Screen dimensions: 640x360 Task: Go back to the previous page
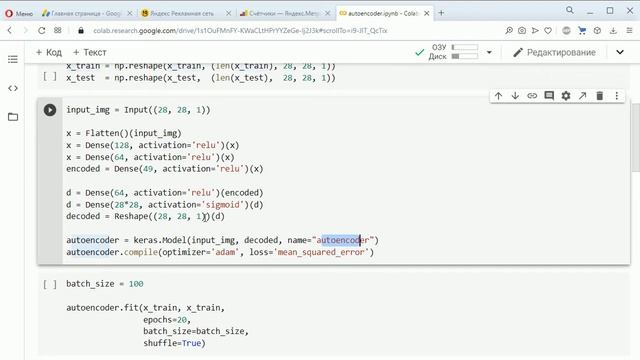(10, 31)
